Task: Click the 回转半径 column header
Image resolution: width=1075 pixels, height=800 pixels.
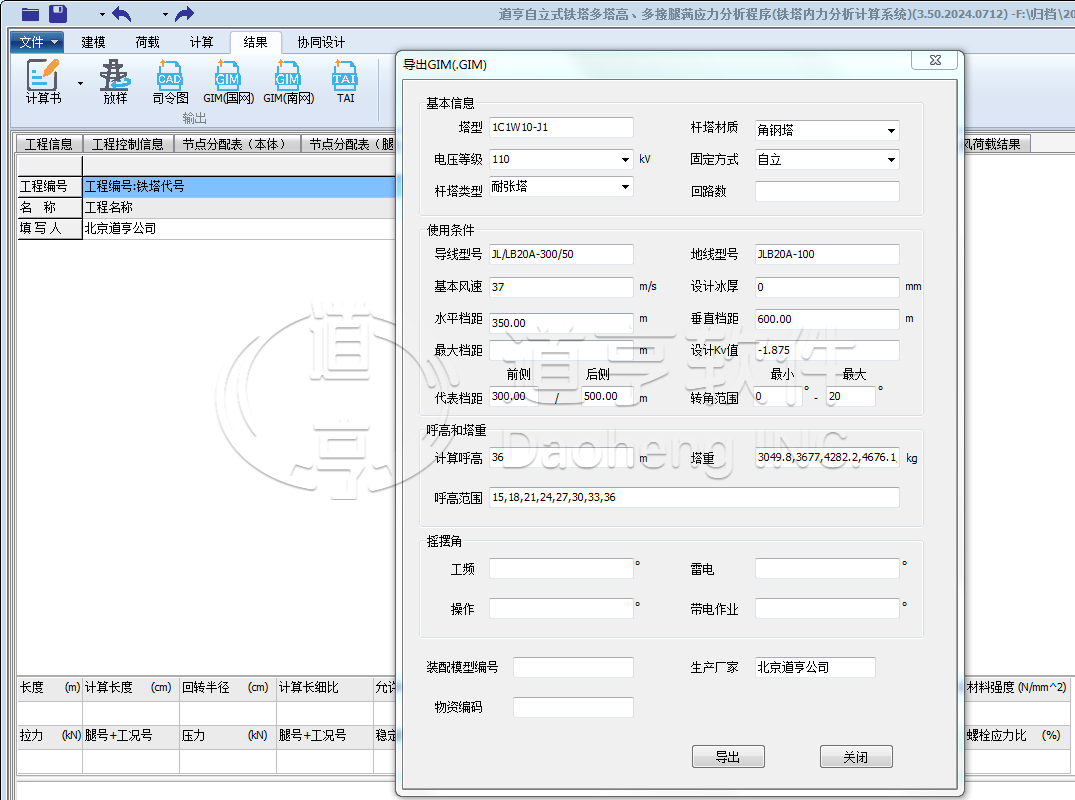Action: [228, 688]
